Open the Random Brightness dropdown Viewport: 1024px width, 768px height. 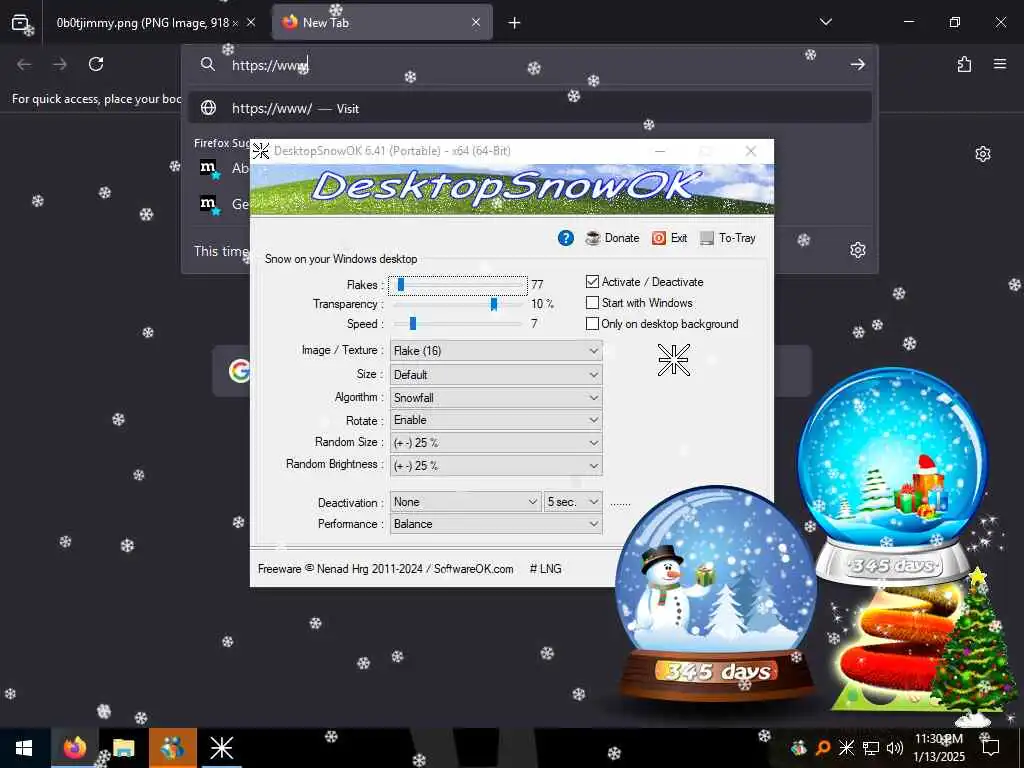click(x=496, y=466)
